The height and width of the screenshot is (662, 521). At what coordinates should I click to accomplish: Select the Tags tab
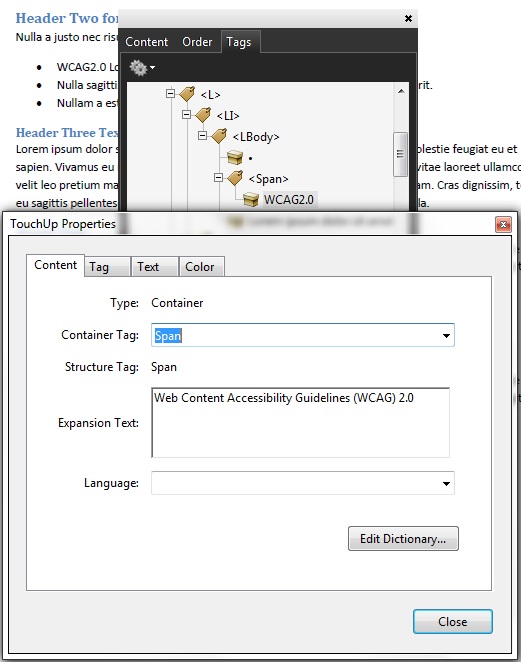(239, 42)
